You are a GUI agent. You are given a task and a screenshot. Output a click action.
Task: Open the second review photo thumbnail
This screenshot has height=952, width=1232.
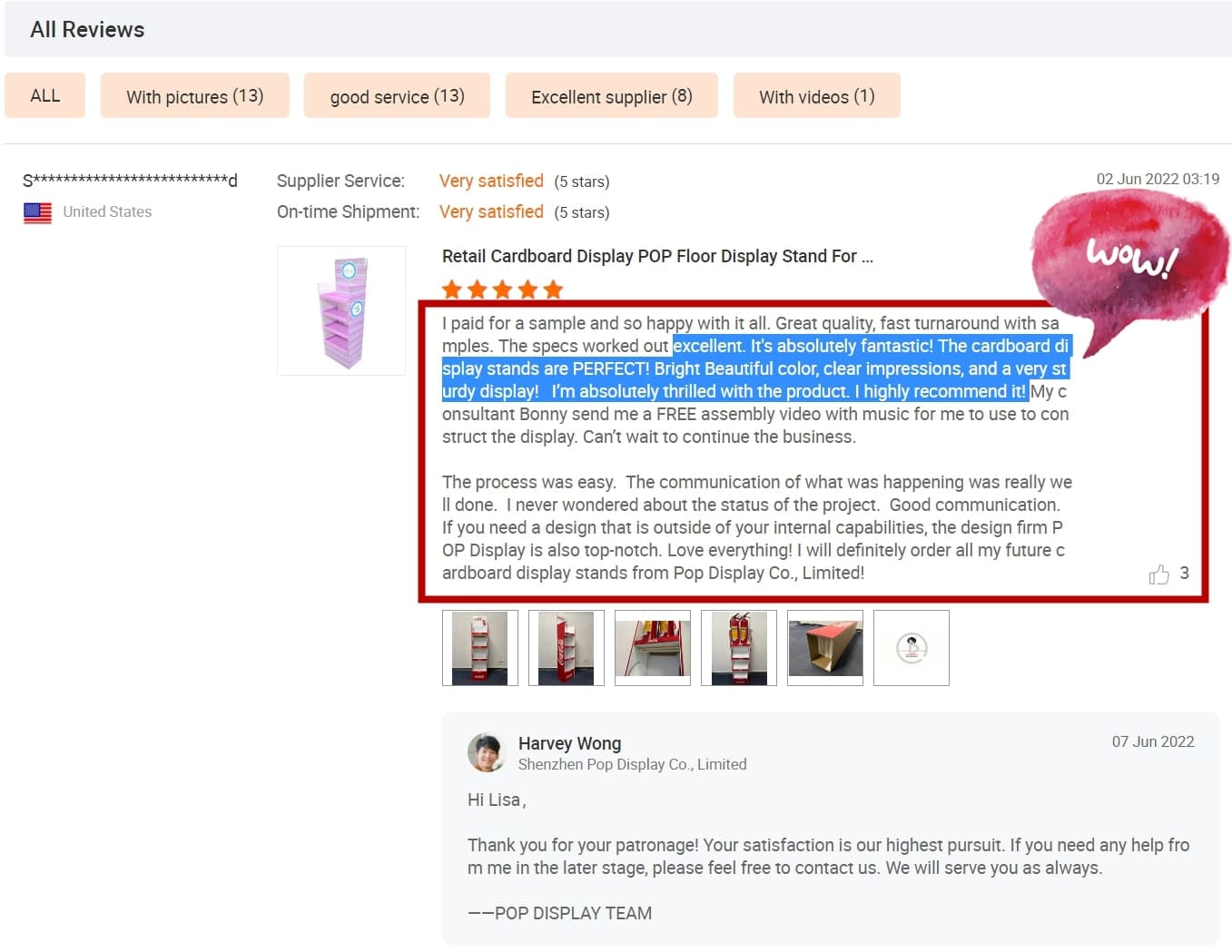[x=567, y=648]
